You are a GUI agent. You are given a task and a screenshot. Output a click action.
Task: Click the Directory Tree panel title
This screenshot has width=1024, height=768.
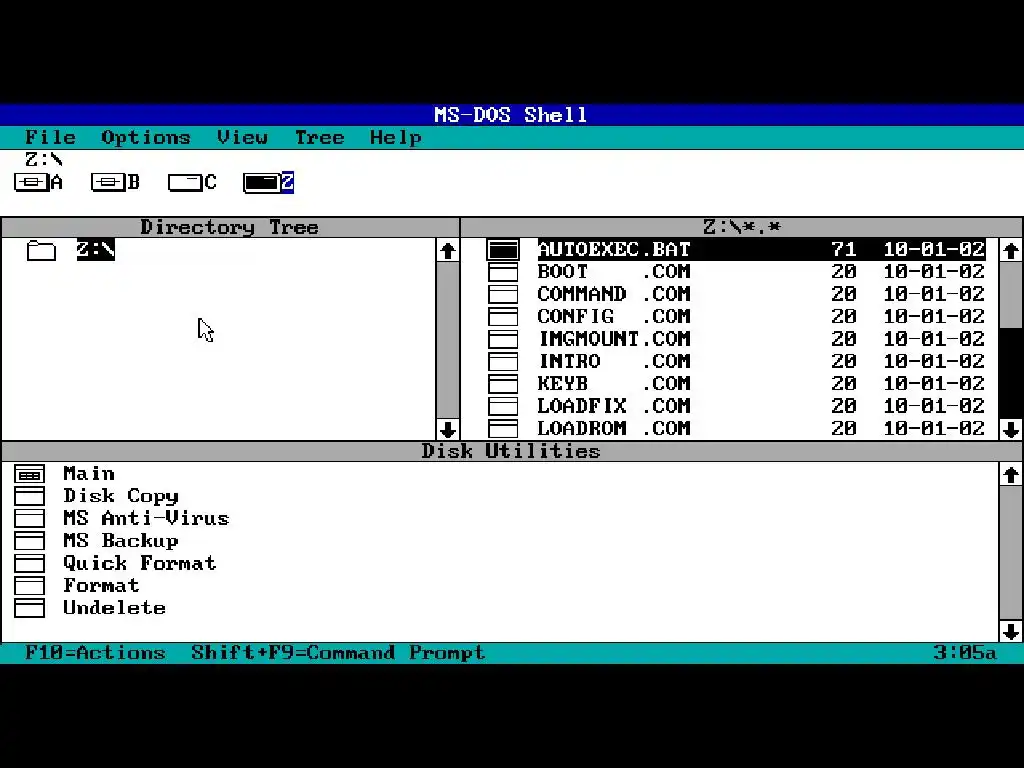point(230,227)
